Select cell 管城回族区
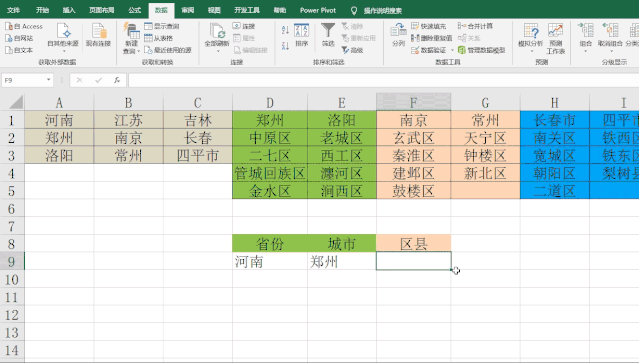Screen dimensions: 639x363 click(270, 173)
